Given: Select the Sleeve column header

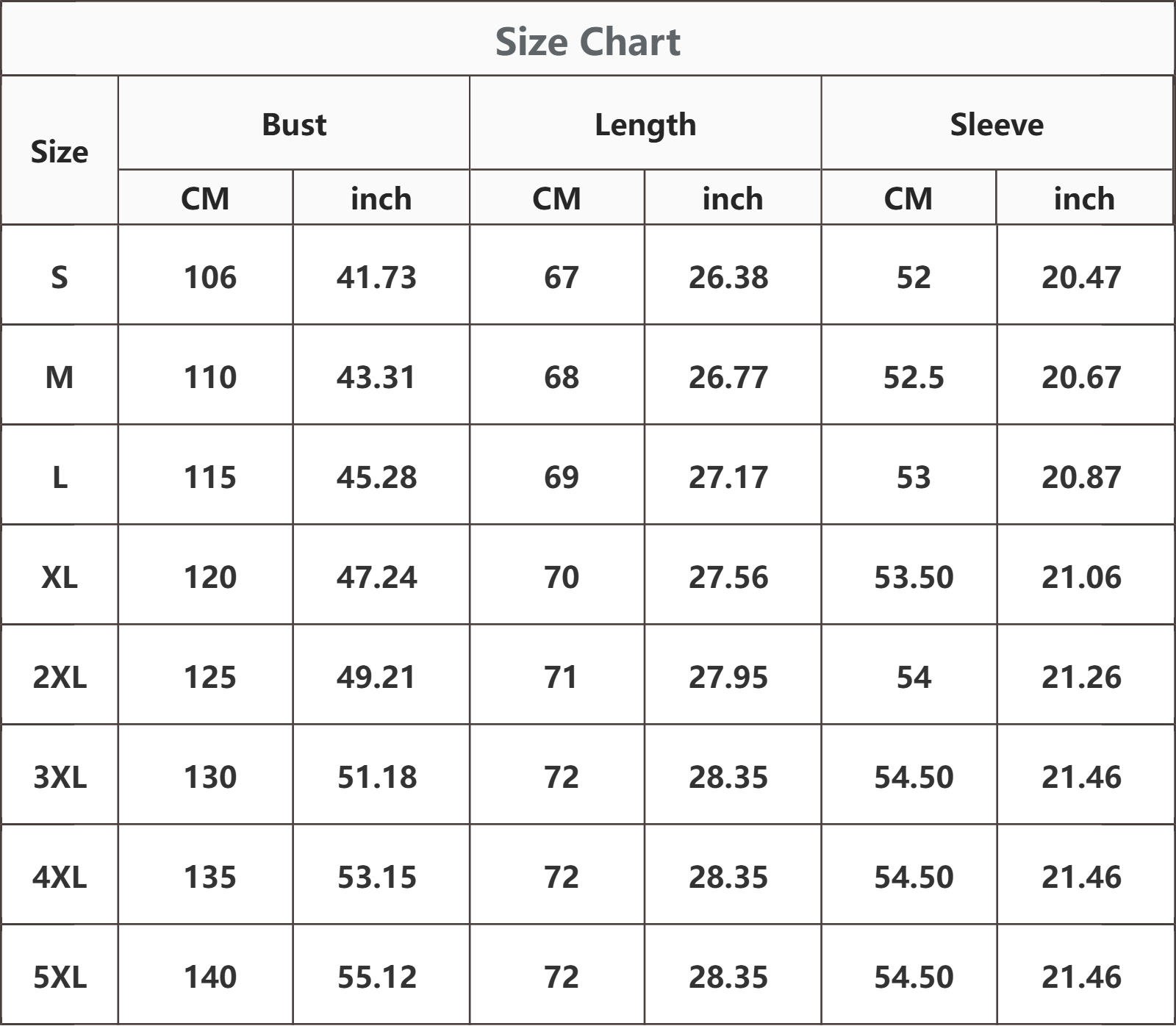Looking at the screenshot, I should pyautogui.click(x=997, y=124).
